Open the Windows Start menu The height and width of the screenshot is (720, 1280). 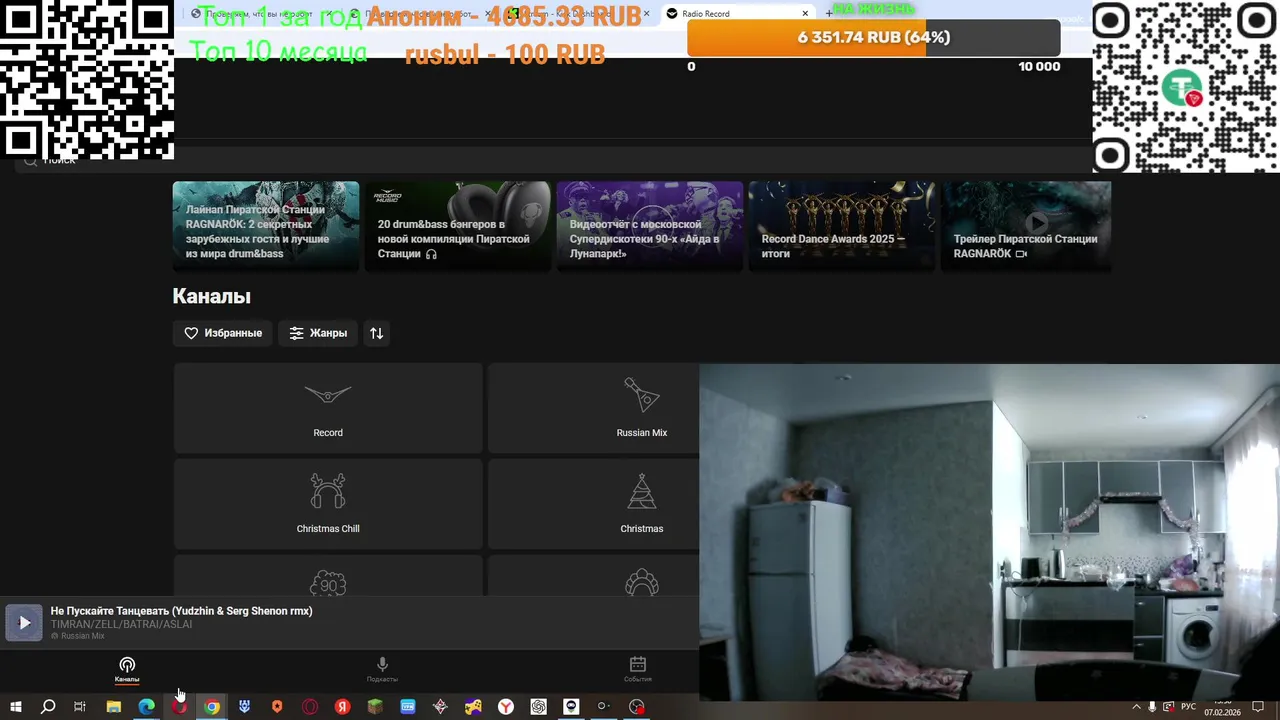(x=16, y=707)
